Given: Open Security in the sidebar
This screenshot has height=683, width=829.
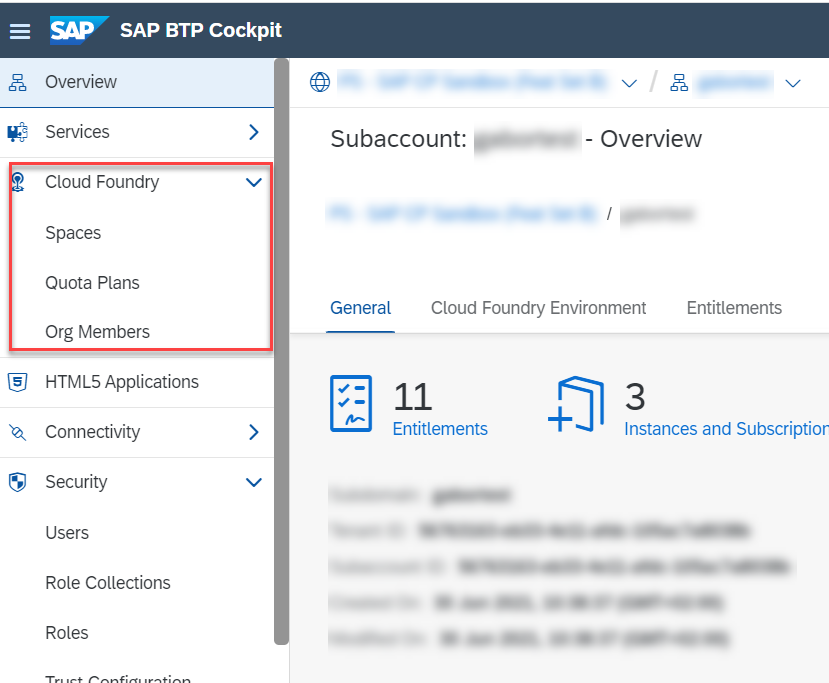Looking at the screenshot, I should click(x=137, y=482).
